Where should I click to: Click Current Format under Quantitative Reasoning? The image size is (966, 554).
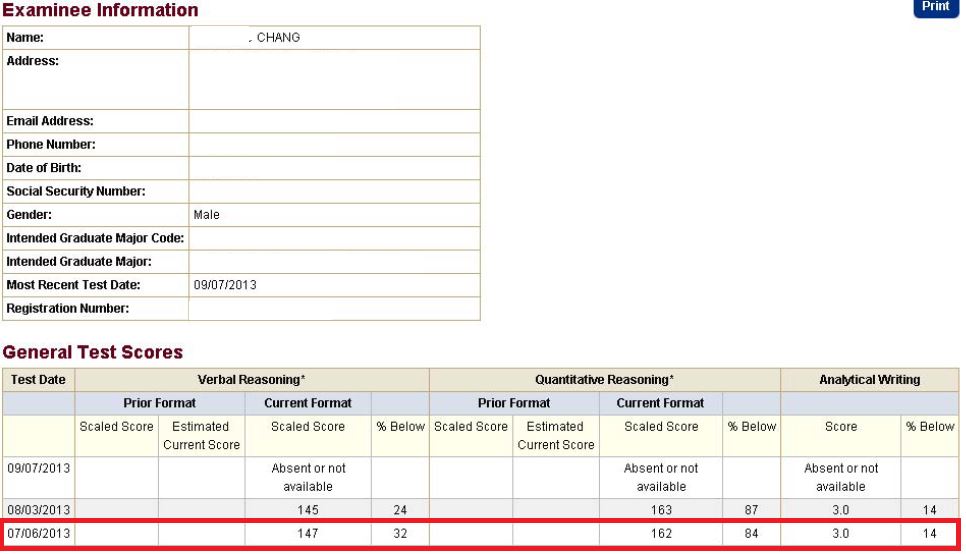click(660, 404)
